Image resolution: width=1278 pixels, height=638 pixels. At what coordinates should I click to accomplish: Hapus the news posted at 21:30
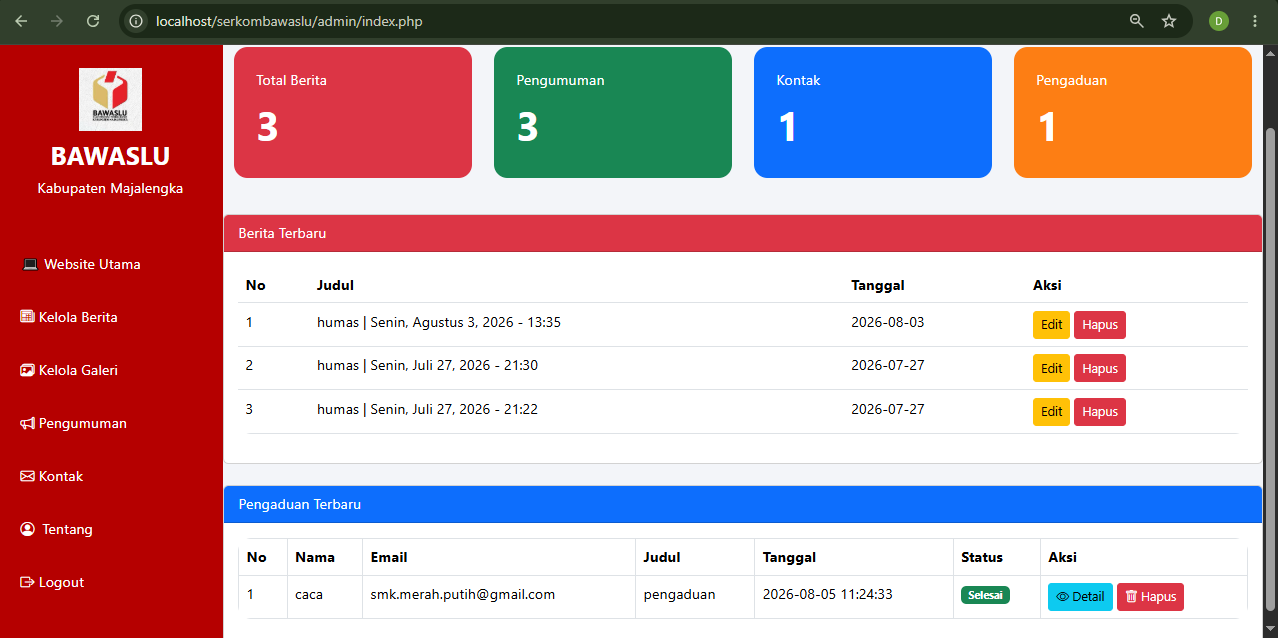coord(1100,368)
